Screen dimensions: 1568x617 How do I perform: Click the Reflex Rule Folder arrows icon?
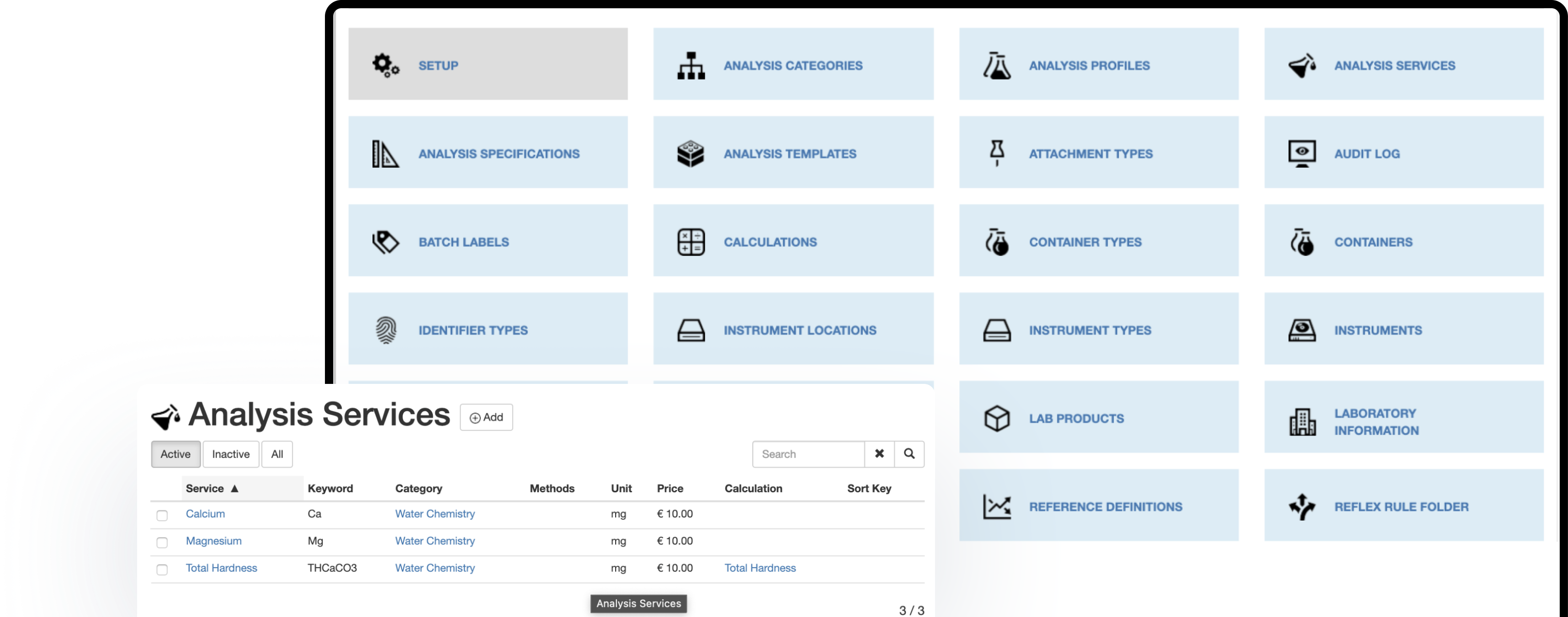point(1302,506)
